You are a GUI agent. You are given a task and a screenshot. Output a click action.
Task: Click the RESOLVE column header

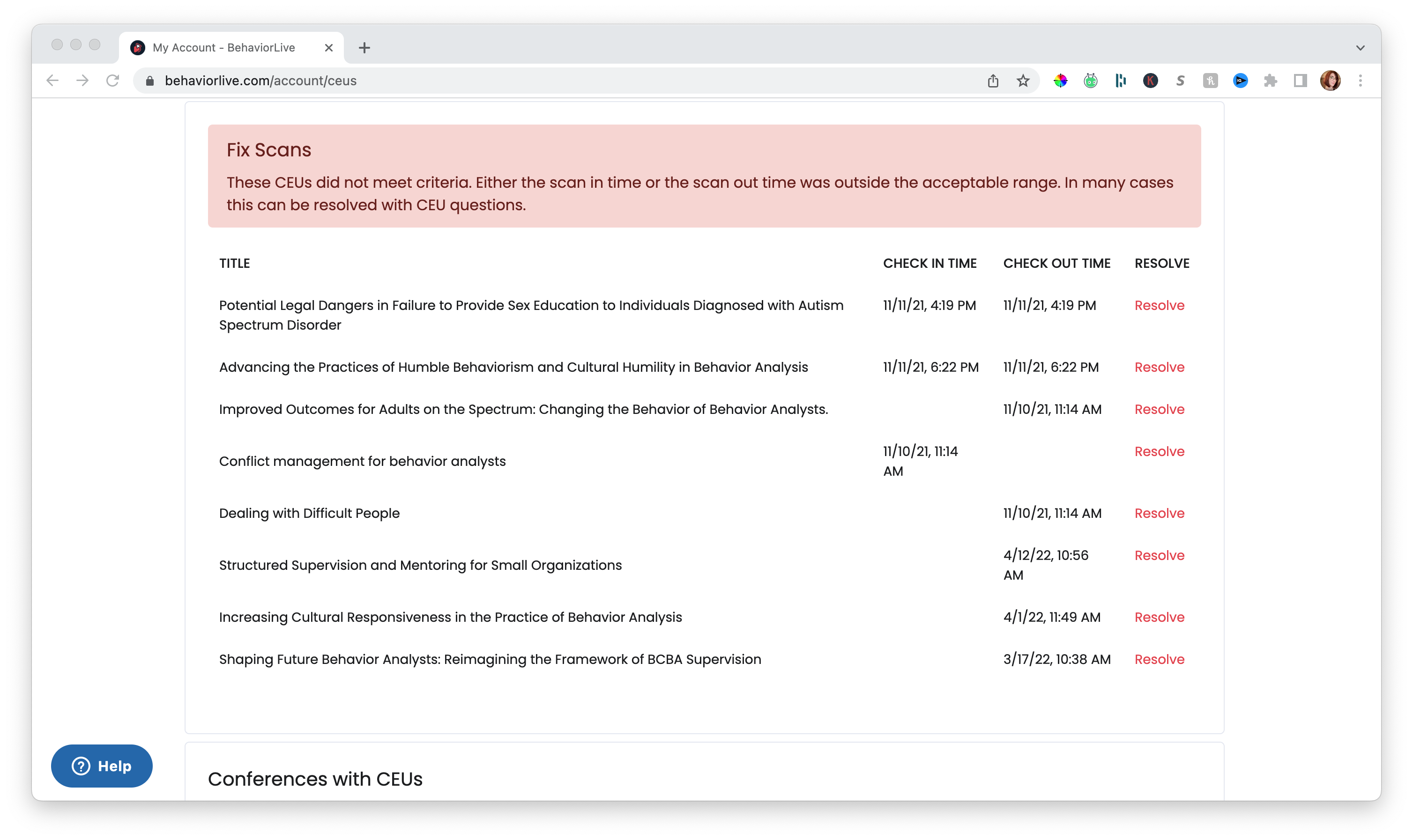(x=1162, y=263)
